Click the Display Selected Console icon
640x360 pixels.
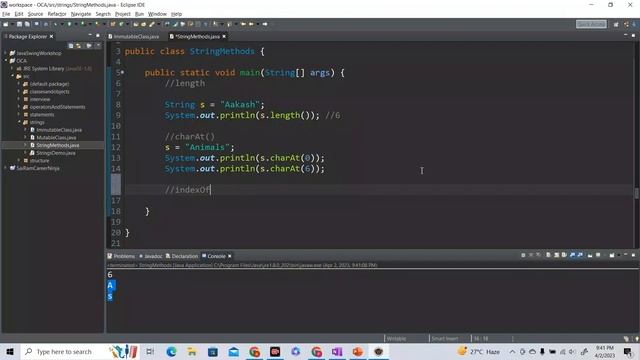(x=598, y=255)
